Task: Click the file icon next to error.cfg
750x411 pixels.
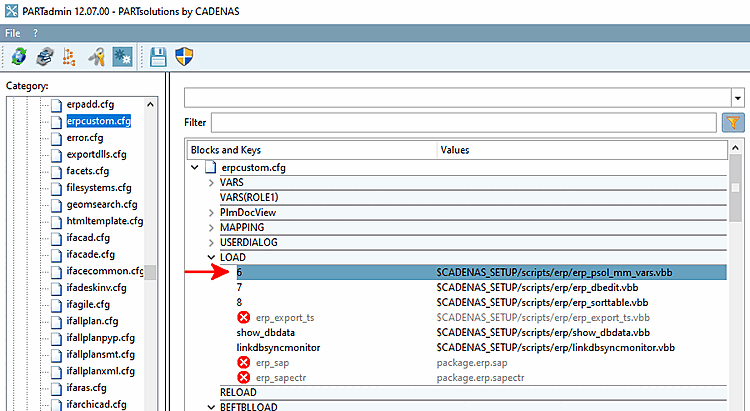Action: click(56, 138)
